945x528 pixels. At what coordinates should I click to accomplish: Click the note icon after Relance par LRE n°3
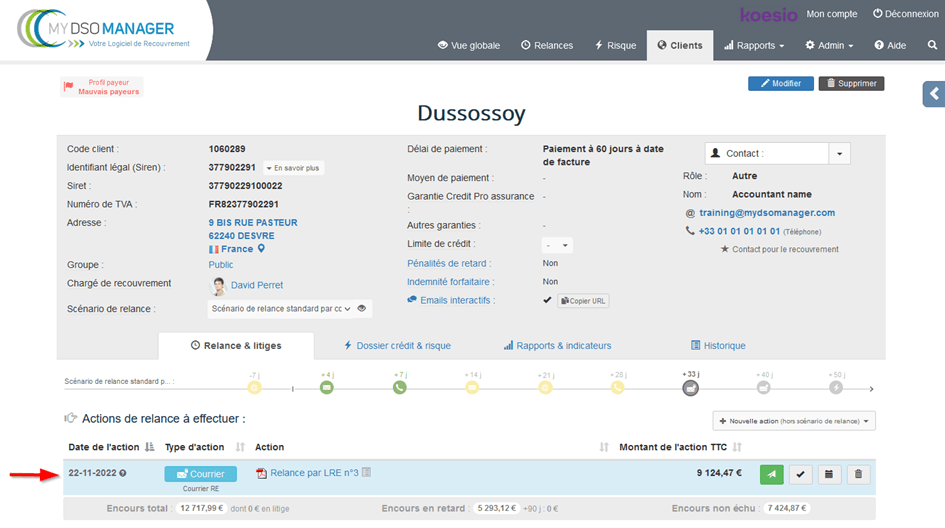click(x=367, y=473)
